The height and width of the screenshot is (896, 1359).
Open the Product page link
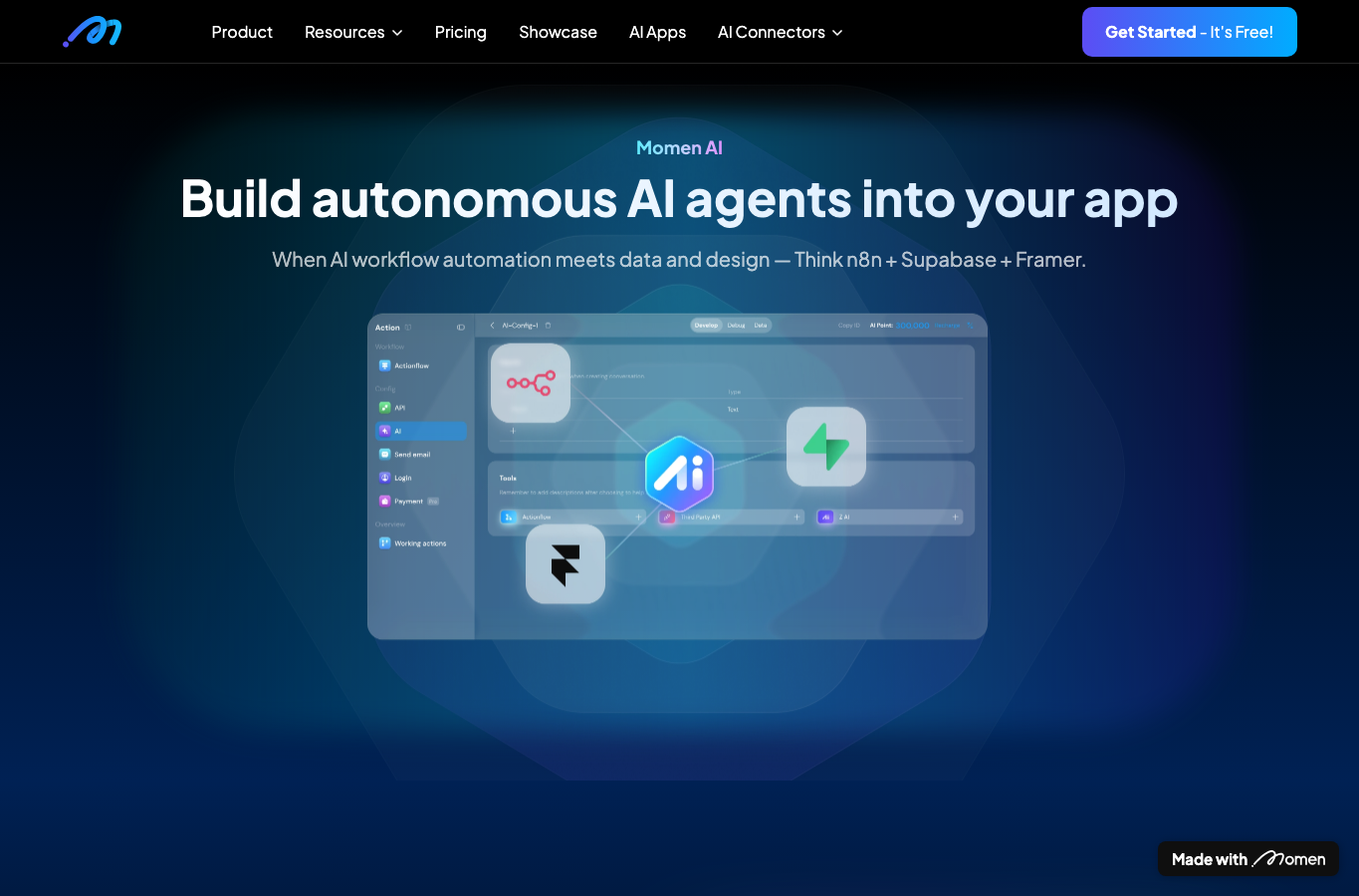(242, 32)
